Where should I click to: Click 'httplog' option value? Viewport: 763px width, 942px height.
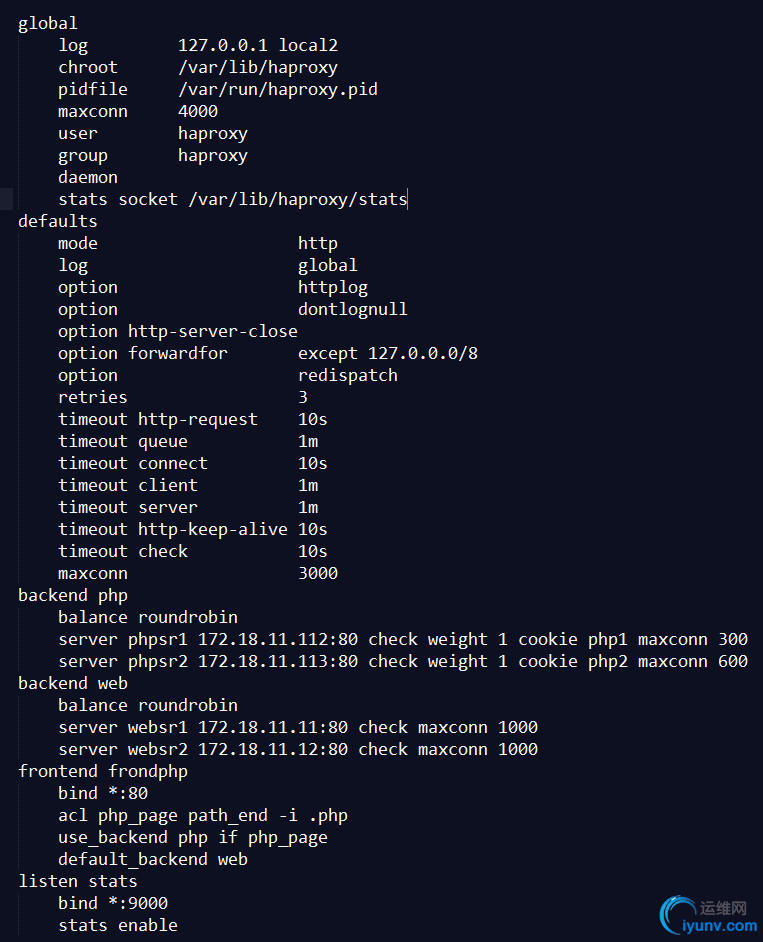point(332,287)
